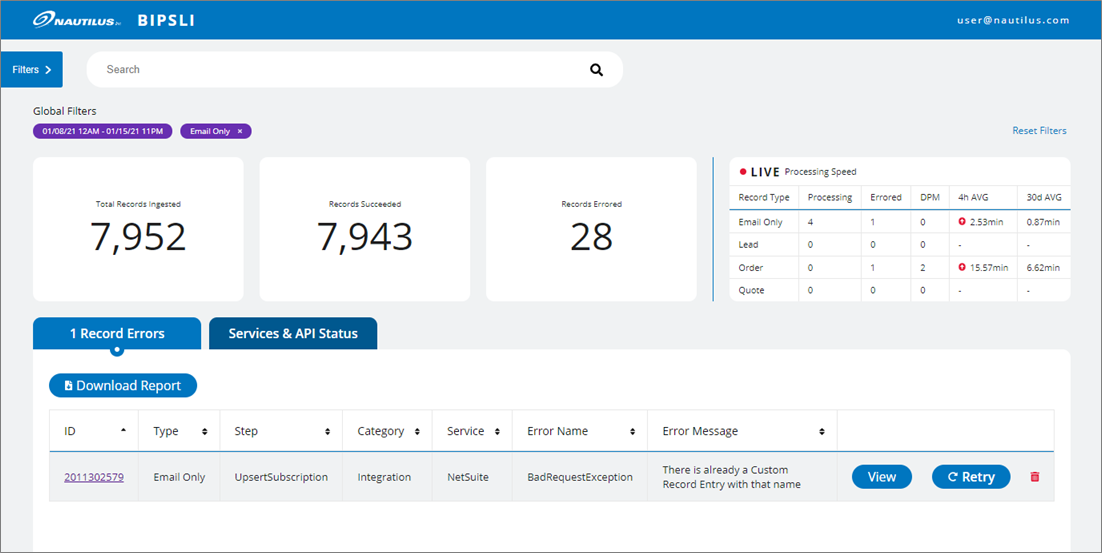View the record error details
The width and height of the screenshot is (1102, 553).
[x=882, y=477]
